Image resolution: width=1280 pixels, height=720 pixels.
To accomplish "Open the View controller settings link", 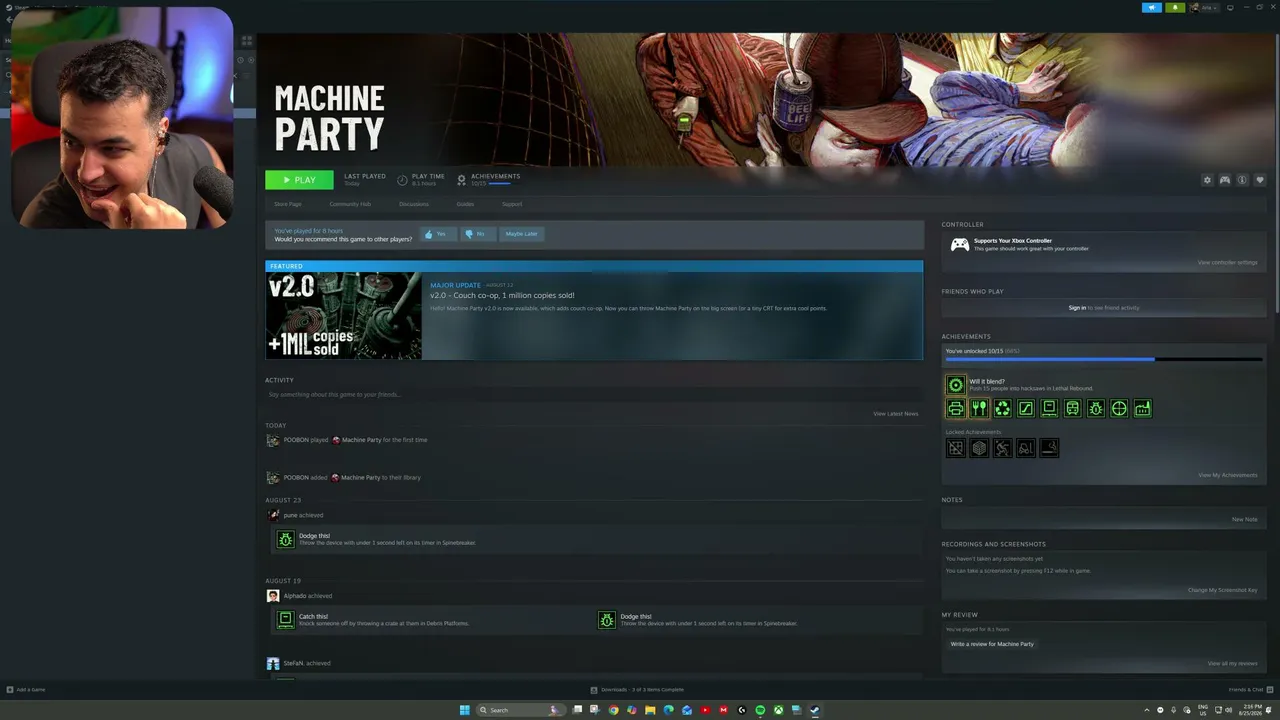I will pyautogui.click(x=1227, y=262).
